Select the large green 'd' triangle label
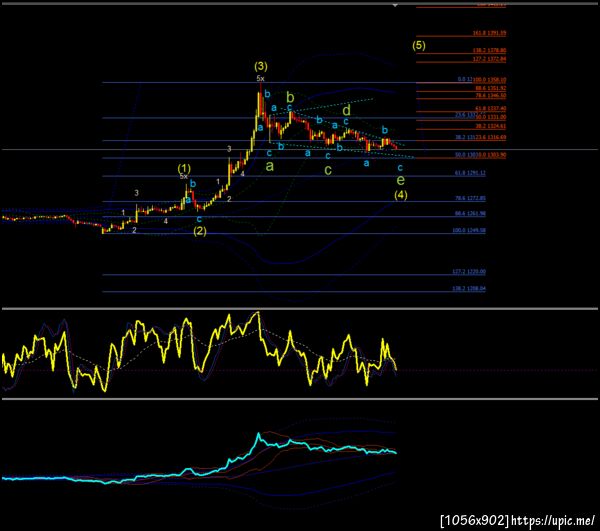The width and height of the screenshot is (600, 531). (x=346, y=111)
